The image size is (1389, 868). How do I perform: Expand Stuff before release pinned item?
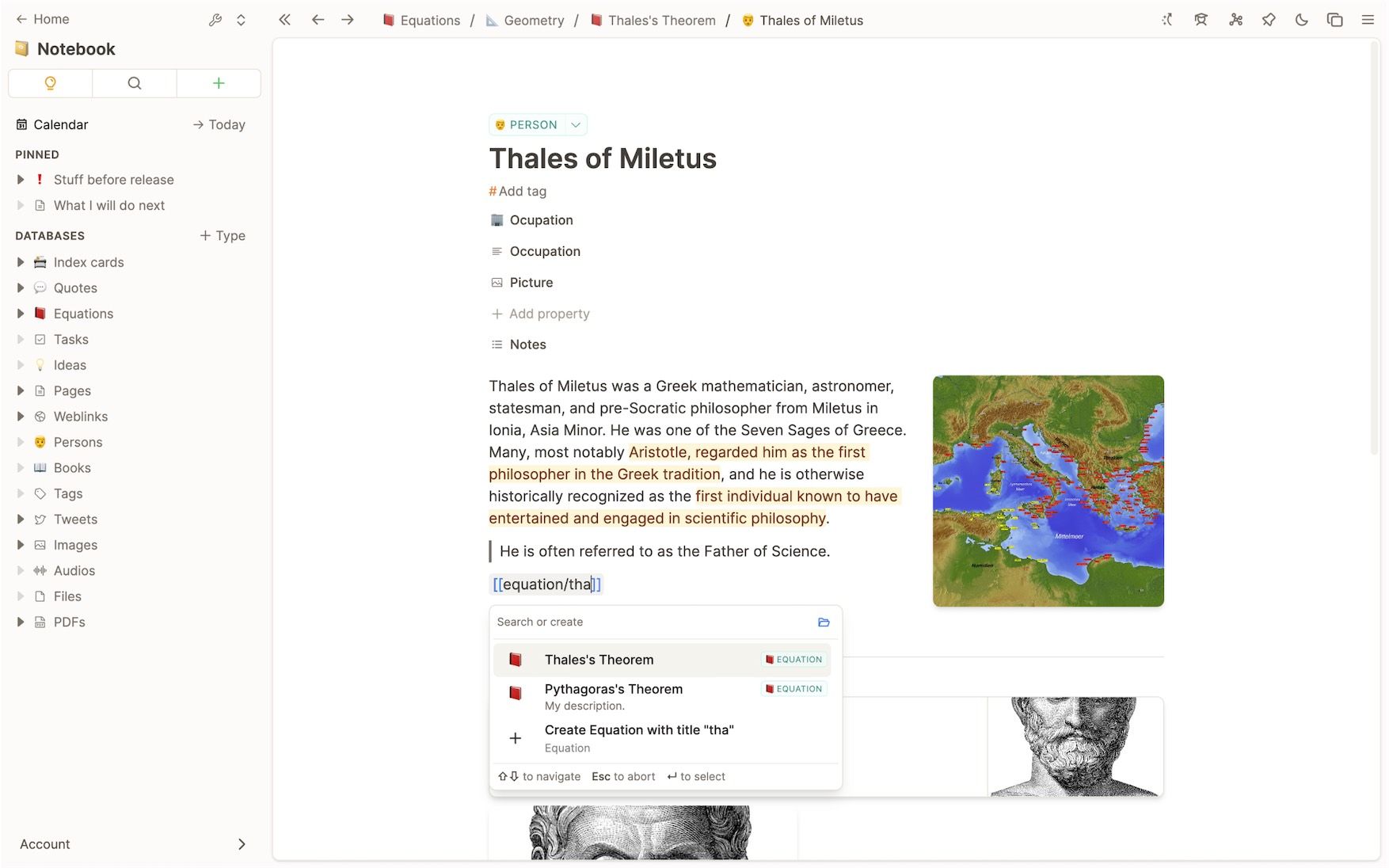click(21, 180)
